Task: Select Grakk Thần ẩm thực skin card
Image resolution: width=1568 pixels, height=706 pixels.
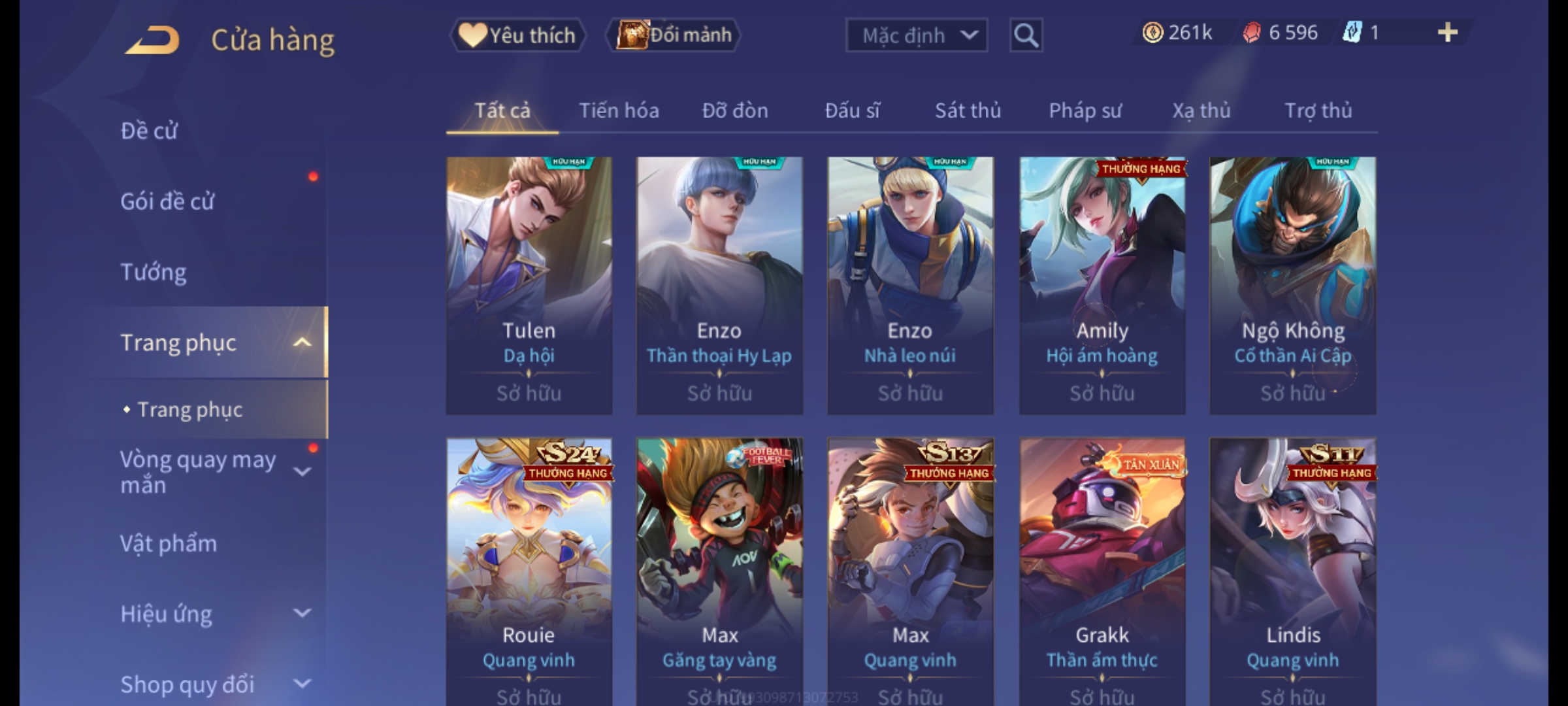Action: [1102, 572]
